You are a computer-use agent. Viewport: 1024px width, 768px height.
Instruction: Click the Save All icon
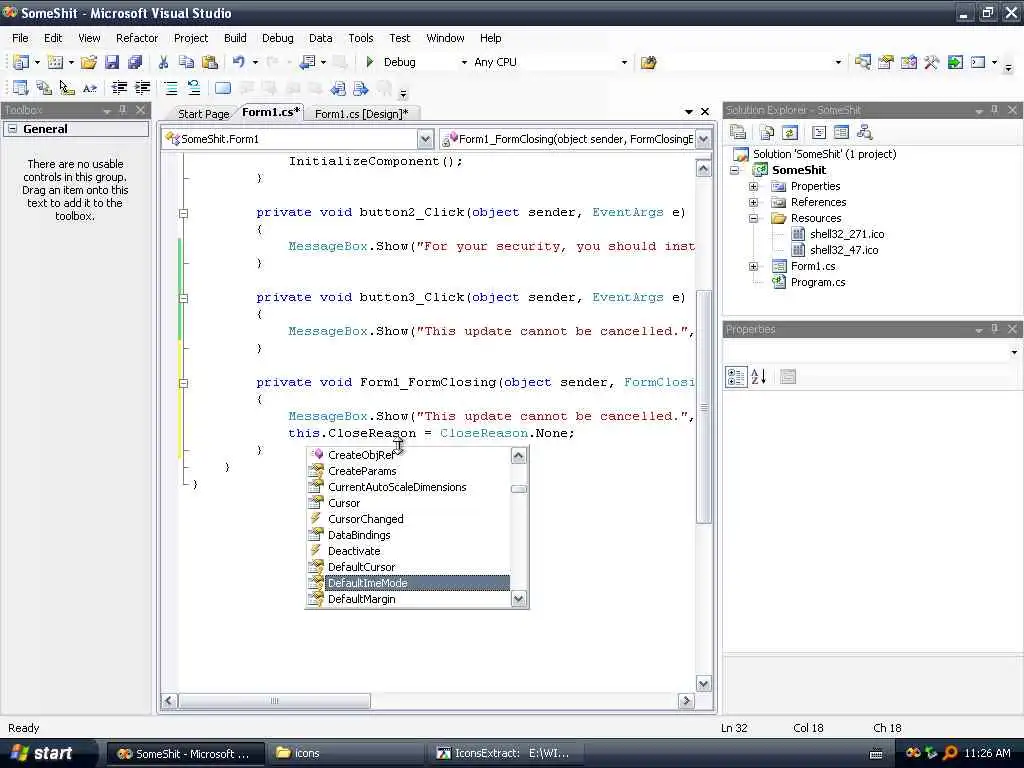click(x=135, y=62)
